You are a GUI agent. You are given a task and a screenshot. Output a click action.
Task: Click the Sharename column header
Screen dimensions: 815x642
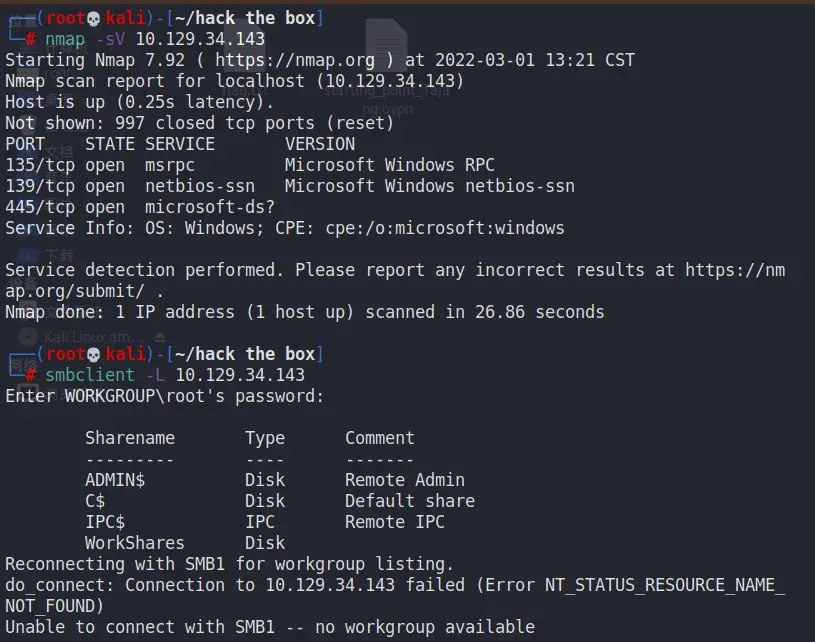click(130, 438)
